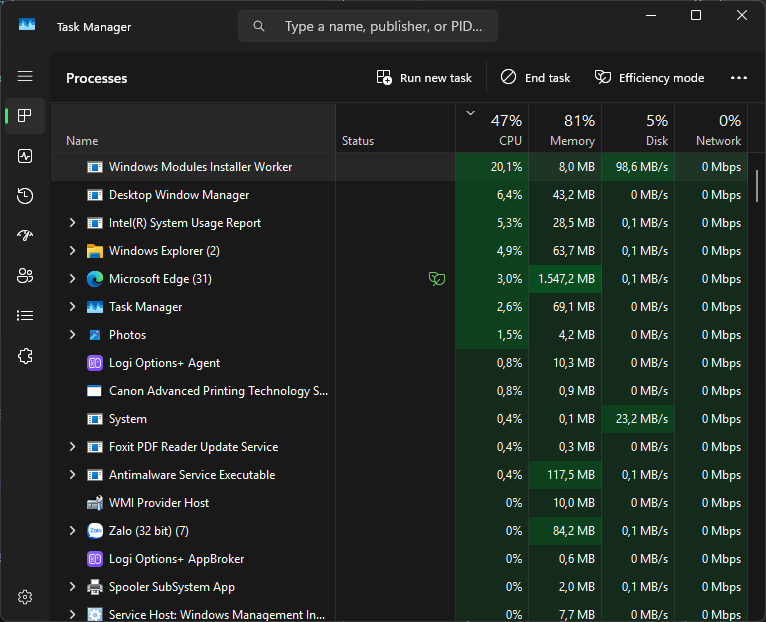Click 23,2 MB/s disk value for System
Screen dimensions: 766x622
[x=638, y=419]
